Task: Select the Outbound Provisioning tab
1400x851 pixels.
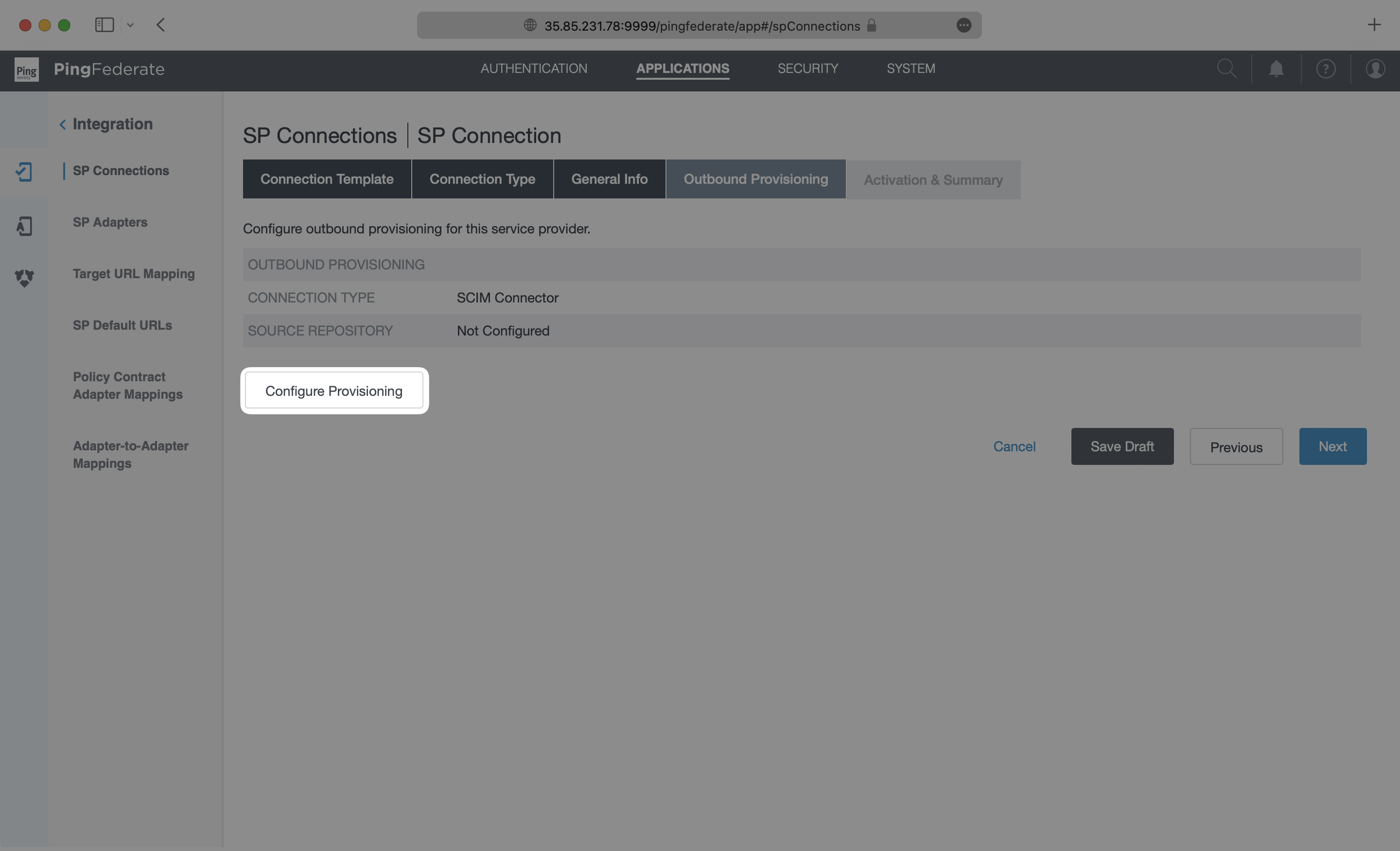Action: pos(756,179)
